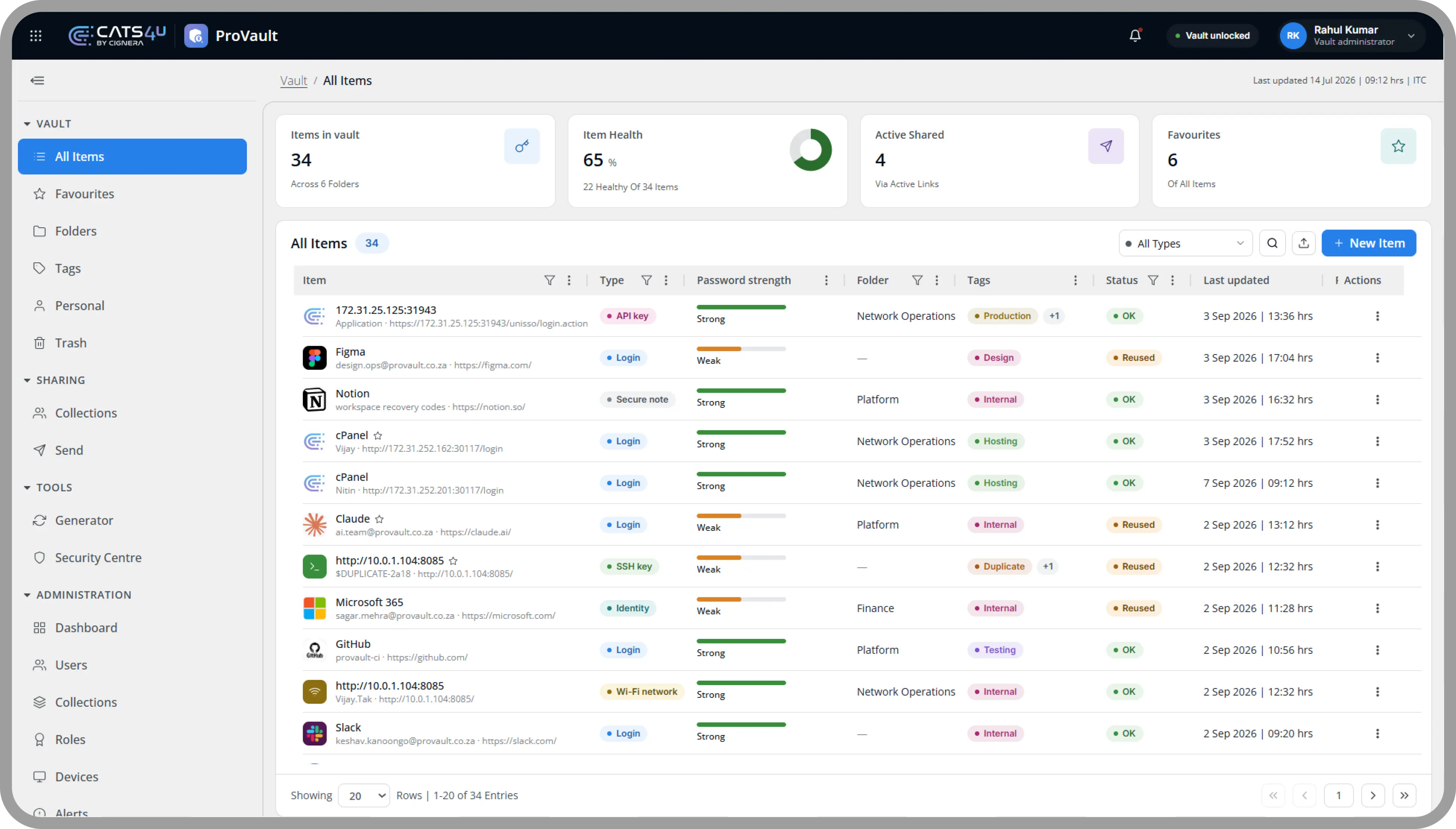Viewport: 1456px width, 829px height.
Task: Click the Microsoft 365 logo icon
Action: [x=314, y=608]
